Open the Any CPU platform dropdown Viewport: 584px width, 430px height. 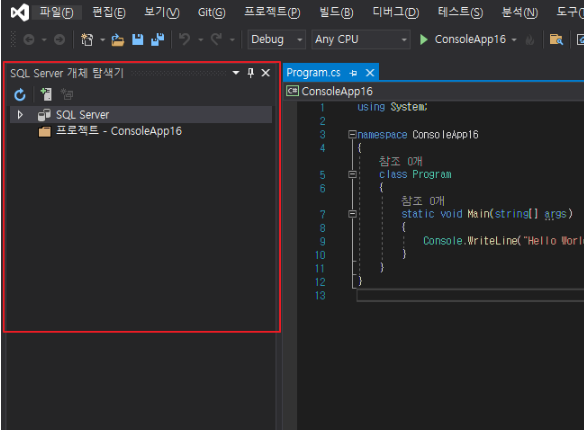361,39
